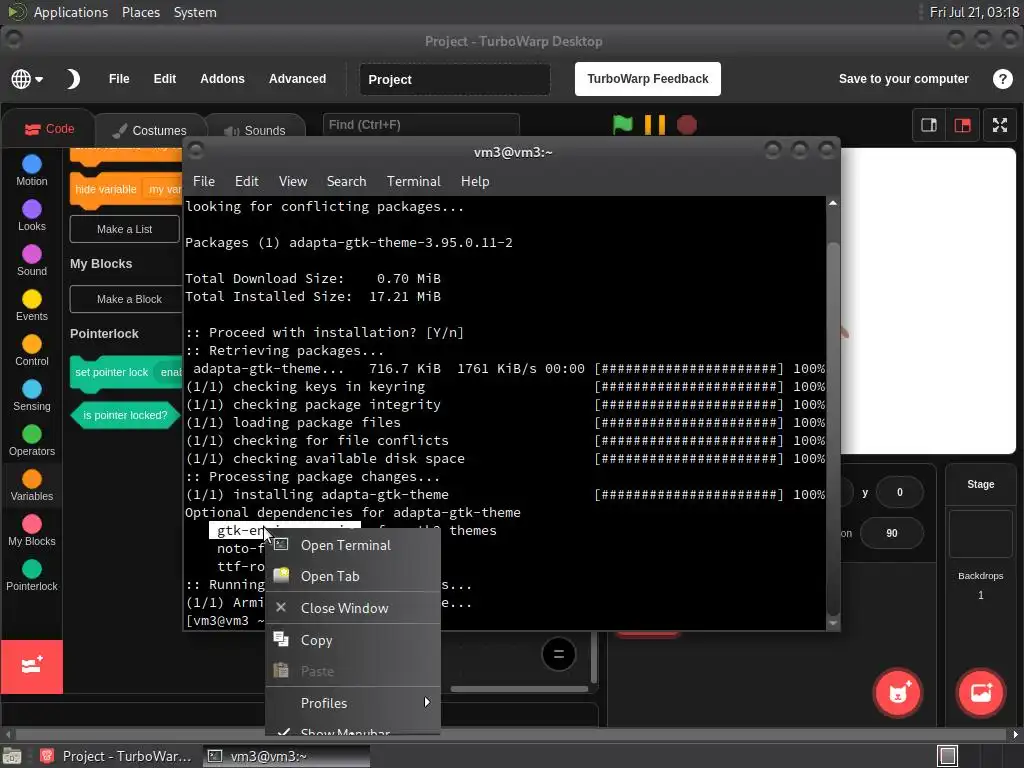Select the Events category circle
The width and height of the screenshot is (1024, 768).
(31, 299)
